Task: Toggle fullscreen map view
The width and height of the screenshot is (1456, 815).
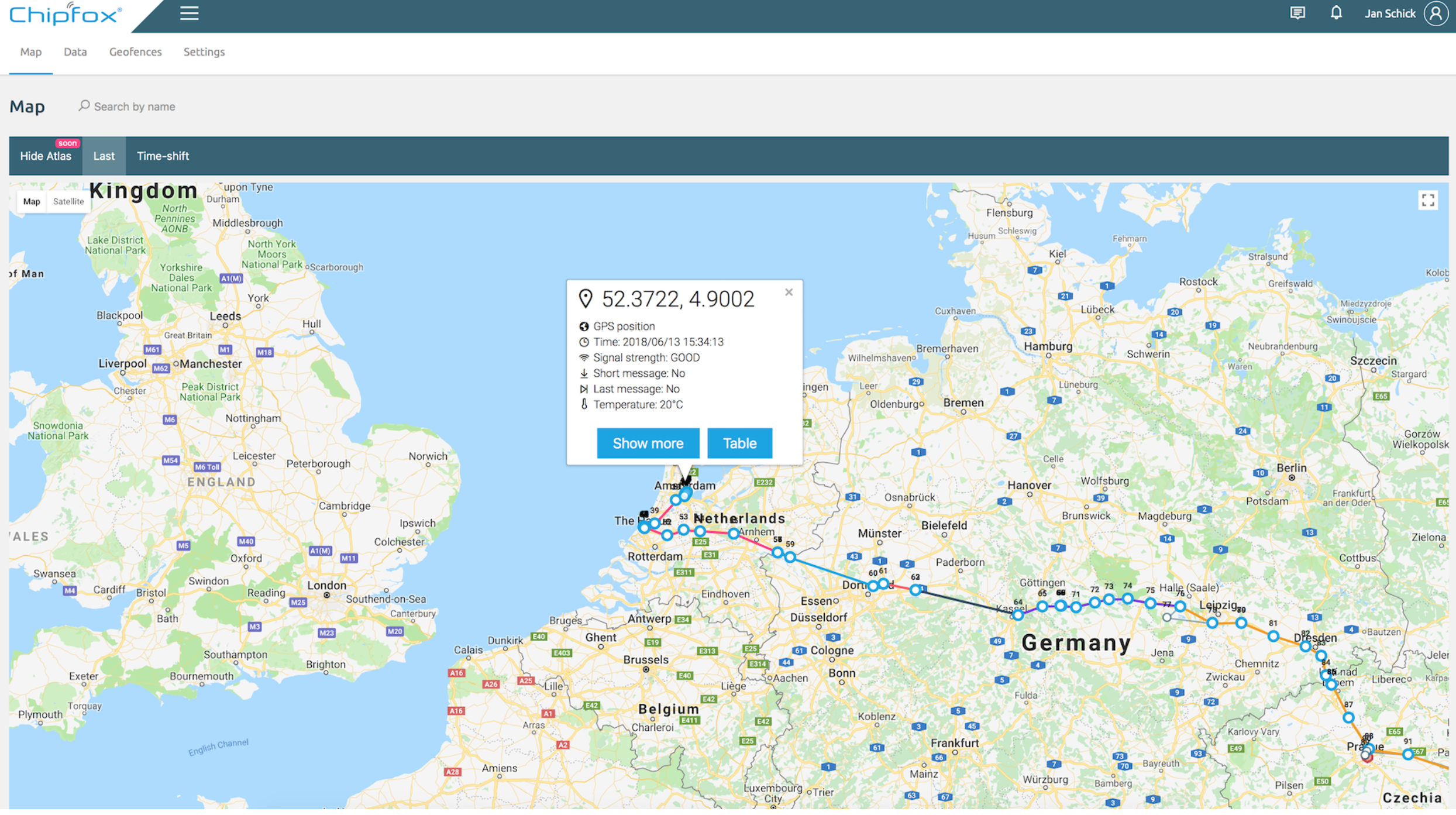Action: (x=1428, y=201)
